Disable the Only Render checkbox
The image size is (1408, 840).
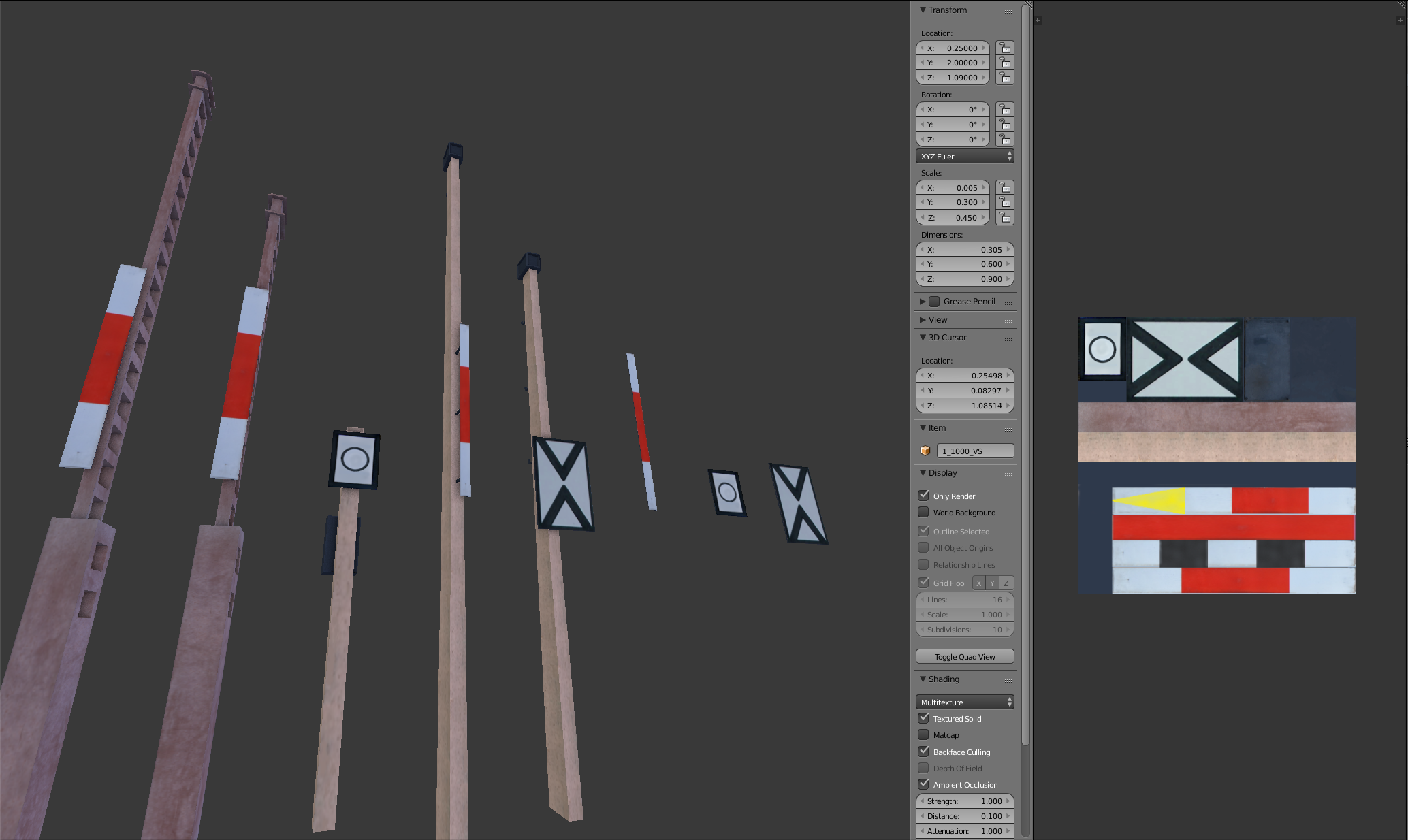(924, 496)
